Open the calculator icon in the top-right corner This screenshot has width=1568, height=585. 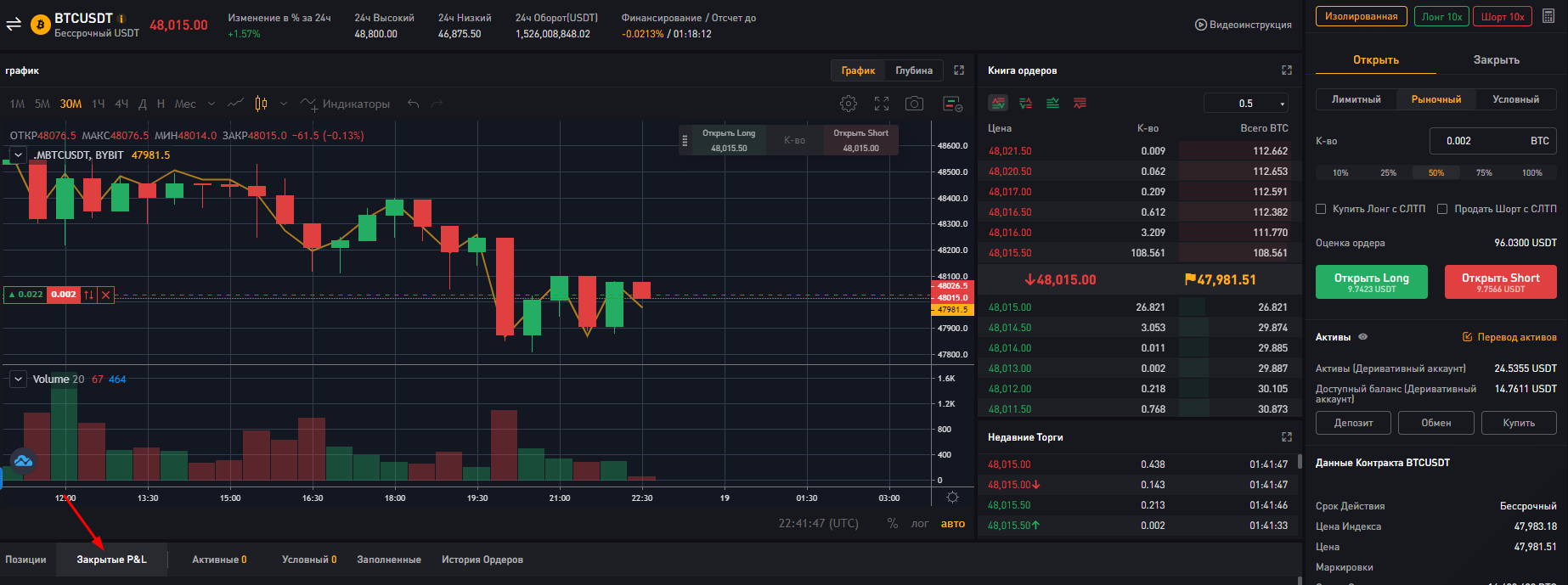[1549, 16]
